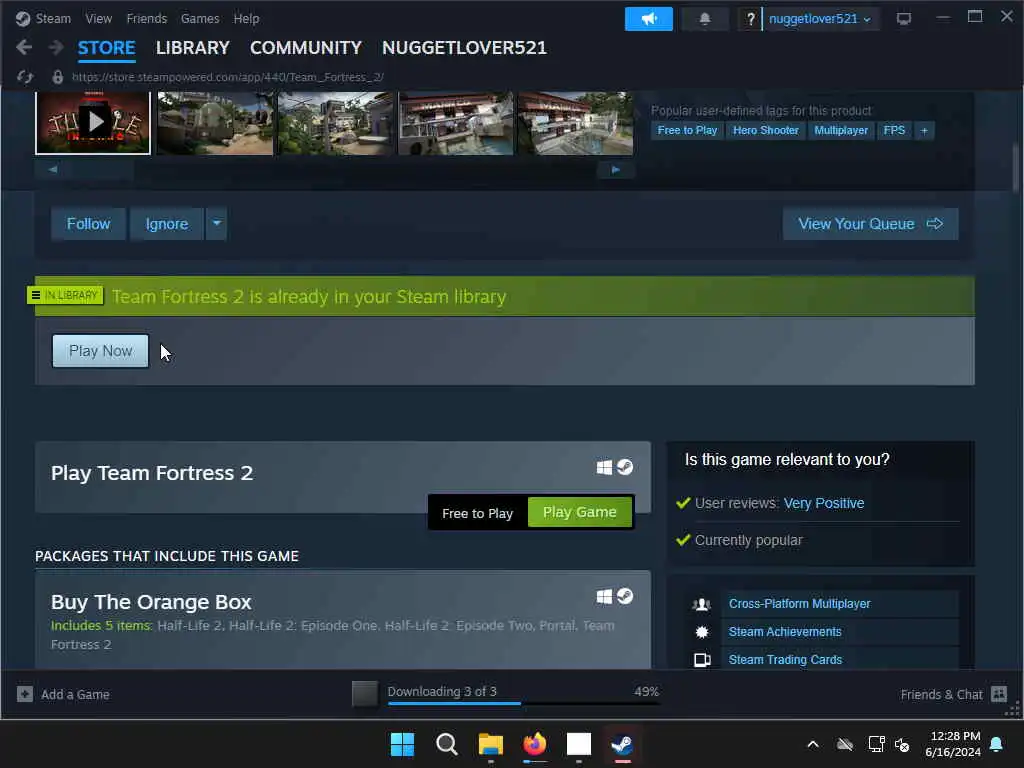The image size is (1024, 768).
Task: Click the Cross-Platform Multiplayer people icon
Action: click(x=701, y=604)
